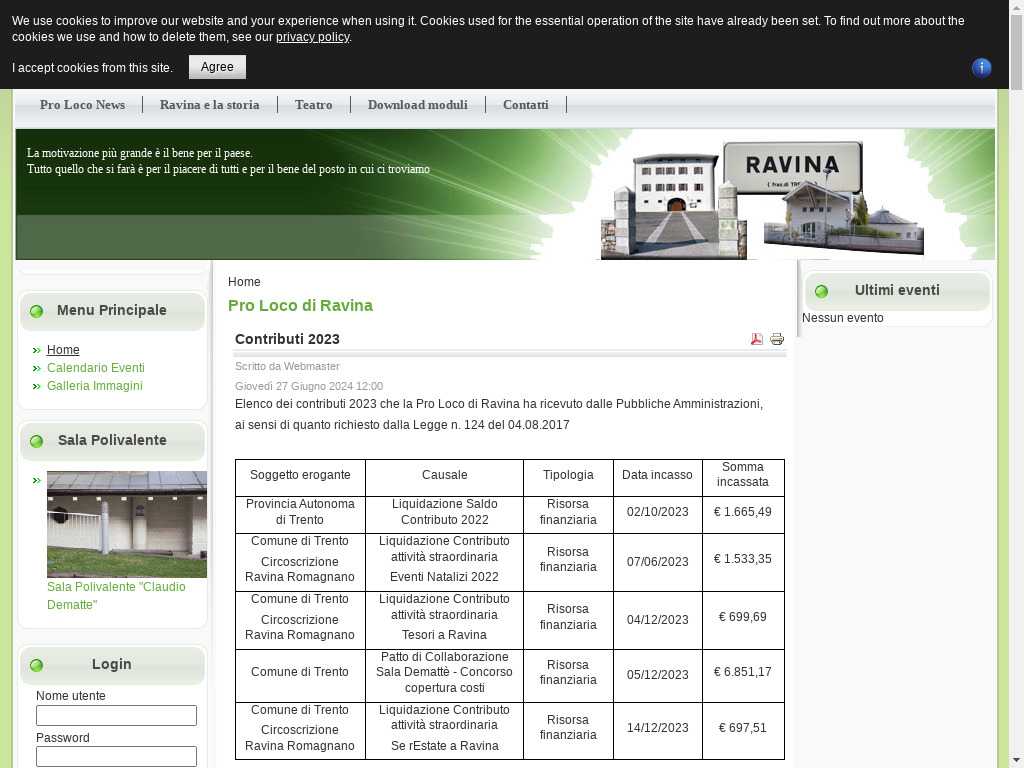Open the Contatti page
The width and height of the screenshot is (1024, 768).
(x=525, y=105)
